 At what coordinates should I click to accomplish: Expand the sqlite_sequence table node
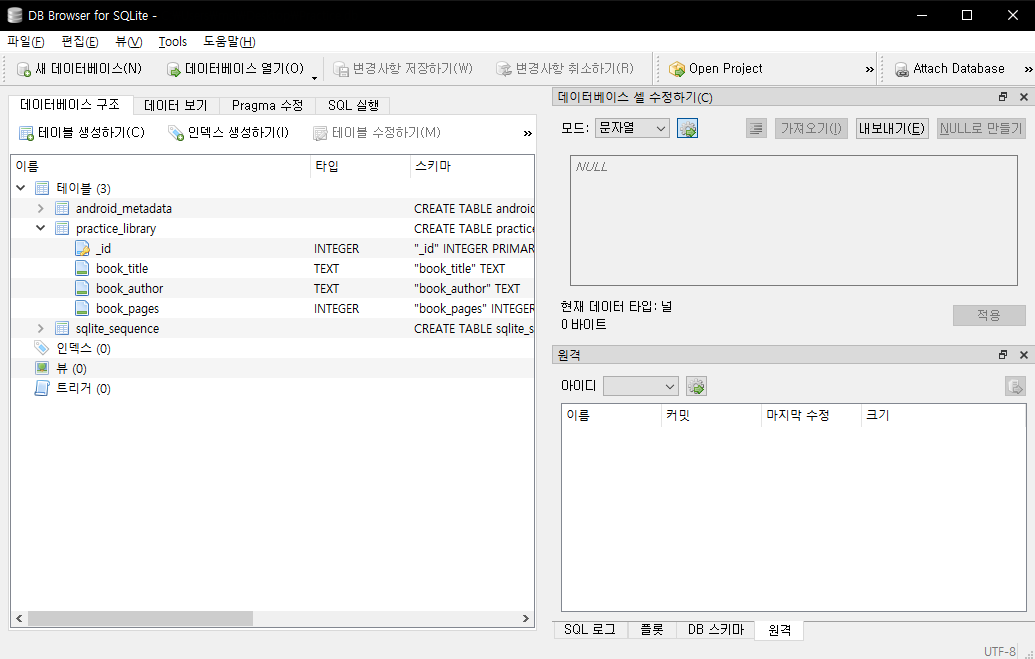pos(40,328)
